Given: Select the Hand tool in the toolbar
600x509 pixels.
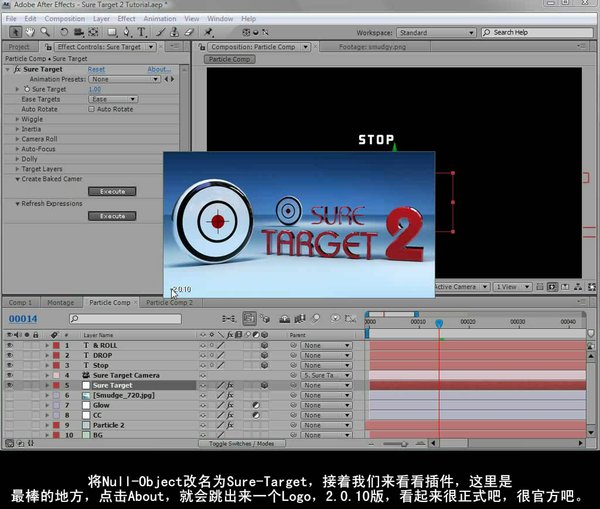Looking at the screenshot, I should click(x=31, y=32).
